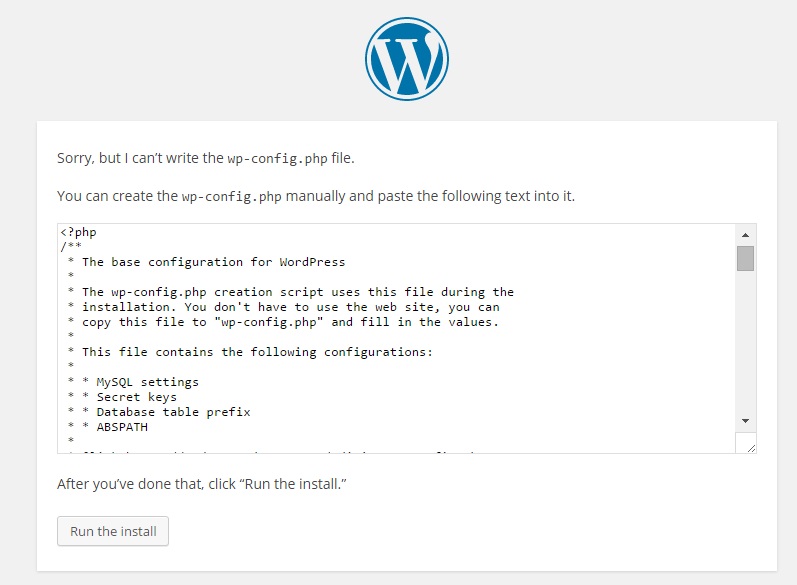Viewport: 797px width, 585px height.
Task: Click the 'After you've done that' instruction text
Action: pyautogui.click(x=202, y=484)
